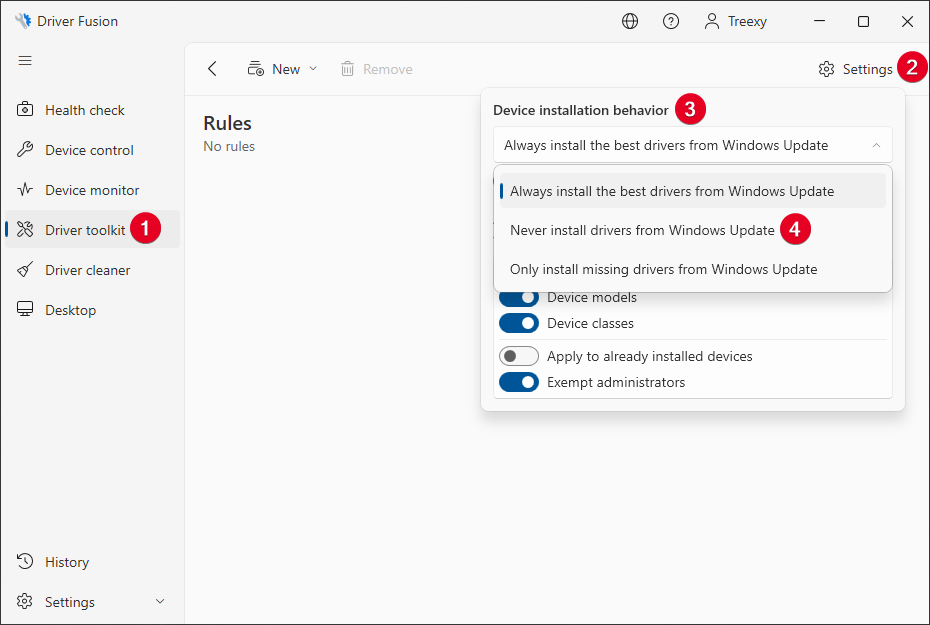930x625 pixels.
Task: Click the Device control wrench icon
Action: pos(25,149)
